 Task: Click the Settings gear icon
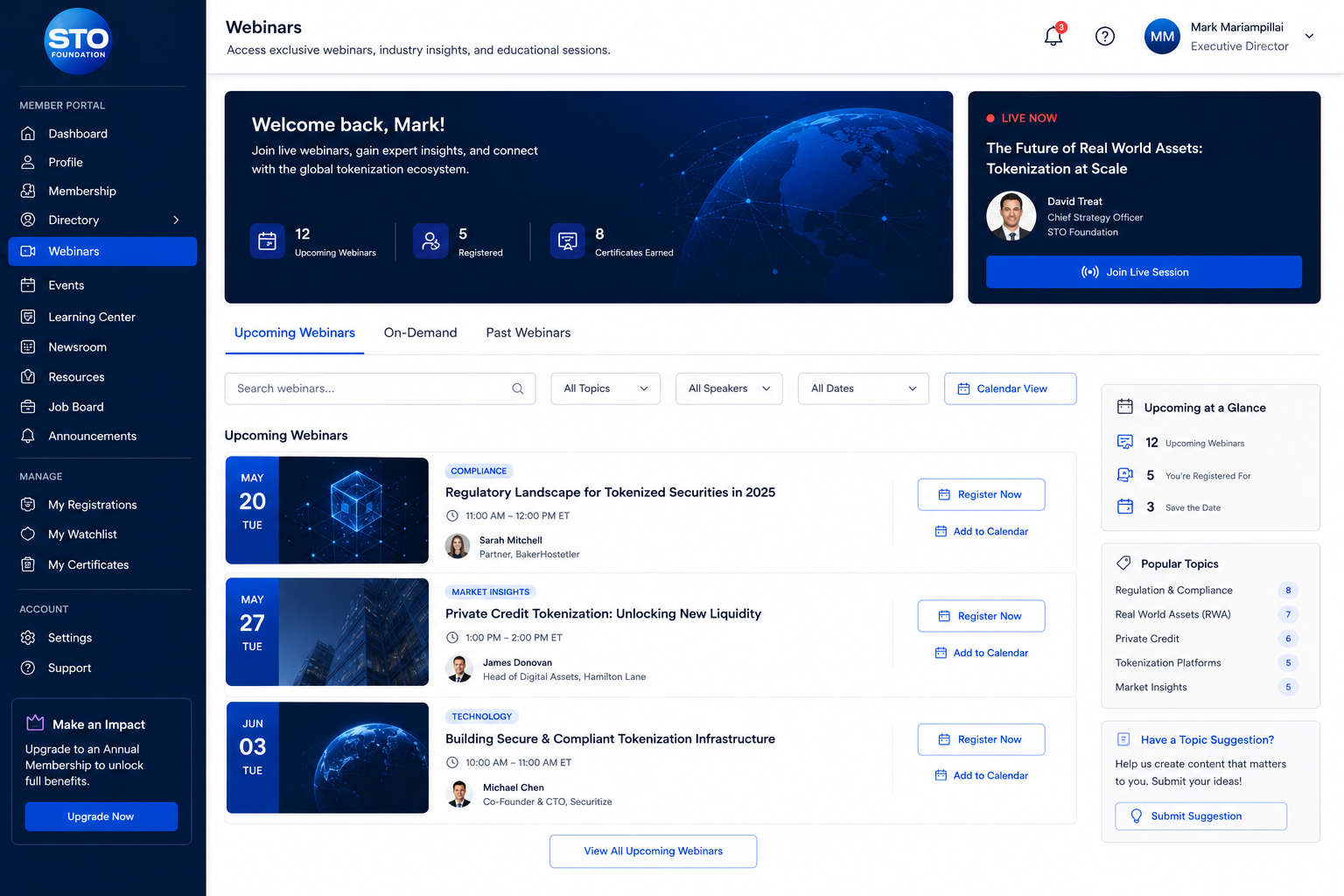[28, 638]
